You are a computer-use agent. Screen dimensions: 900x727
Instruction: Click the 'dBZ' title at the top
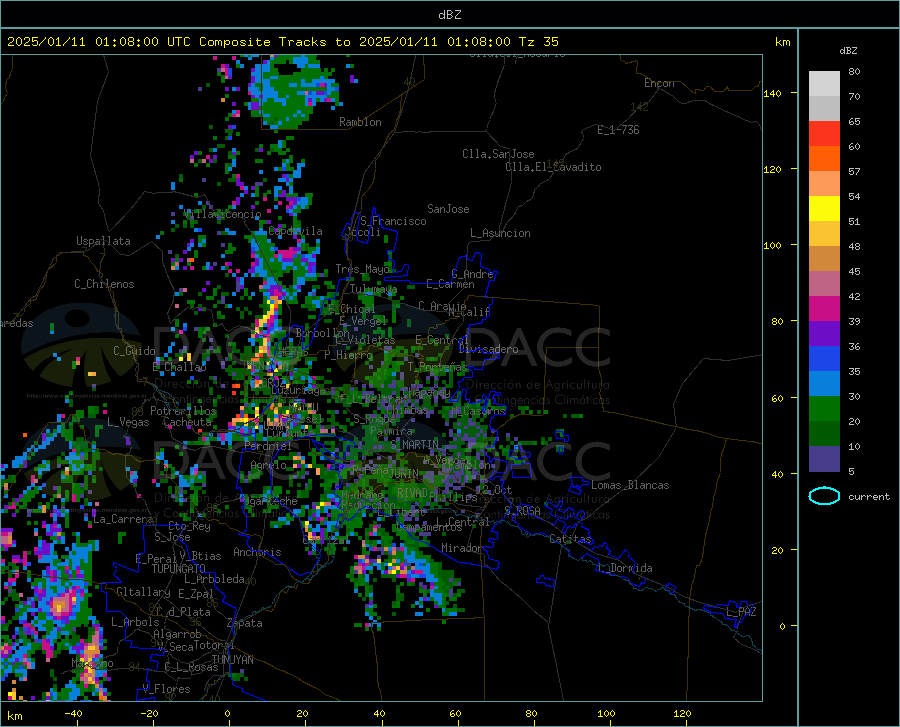tap(449, 15)
